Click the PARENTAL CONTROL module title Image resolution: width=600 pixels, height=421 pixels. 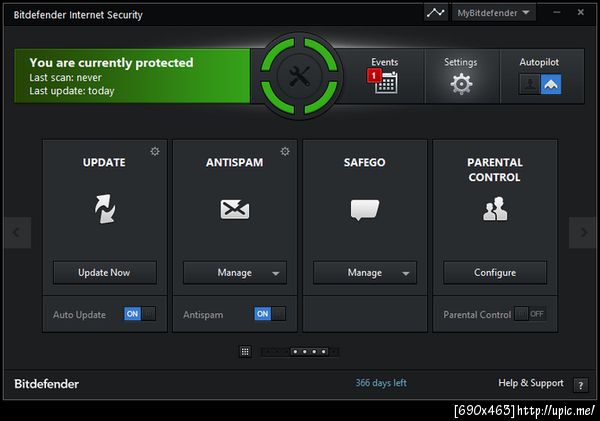(x=495, y=170)
